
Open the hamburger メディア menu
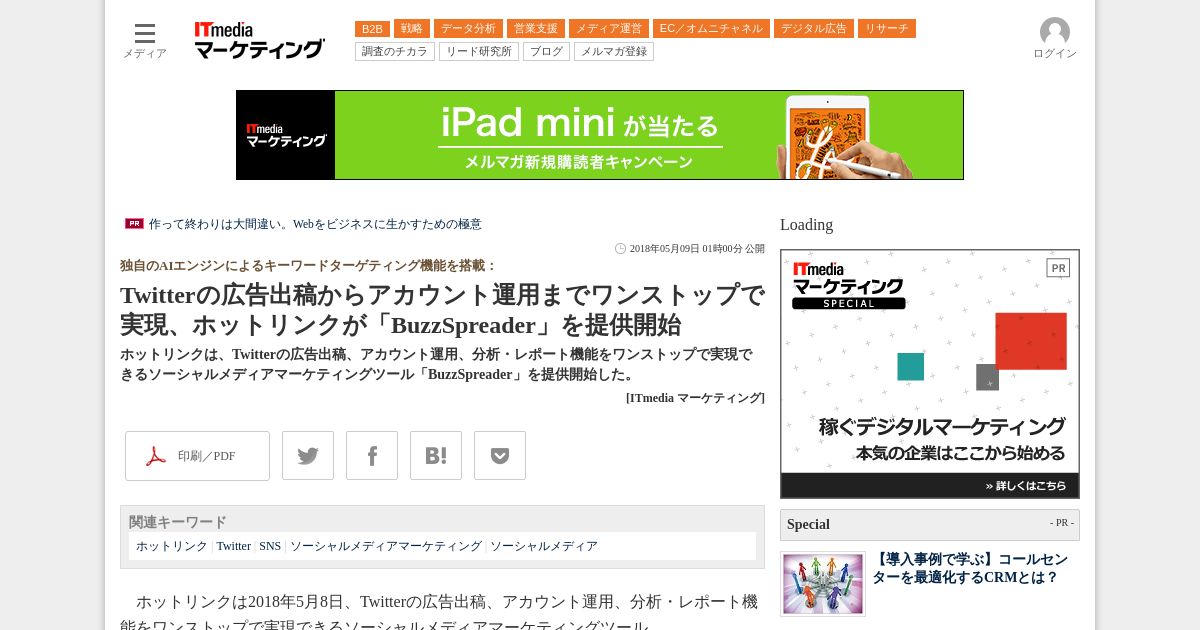(145, 40)
